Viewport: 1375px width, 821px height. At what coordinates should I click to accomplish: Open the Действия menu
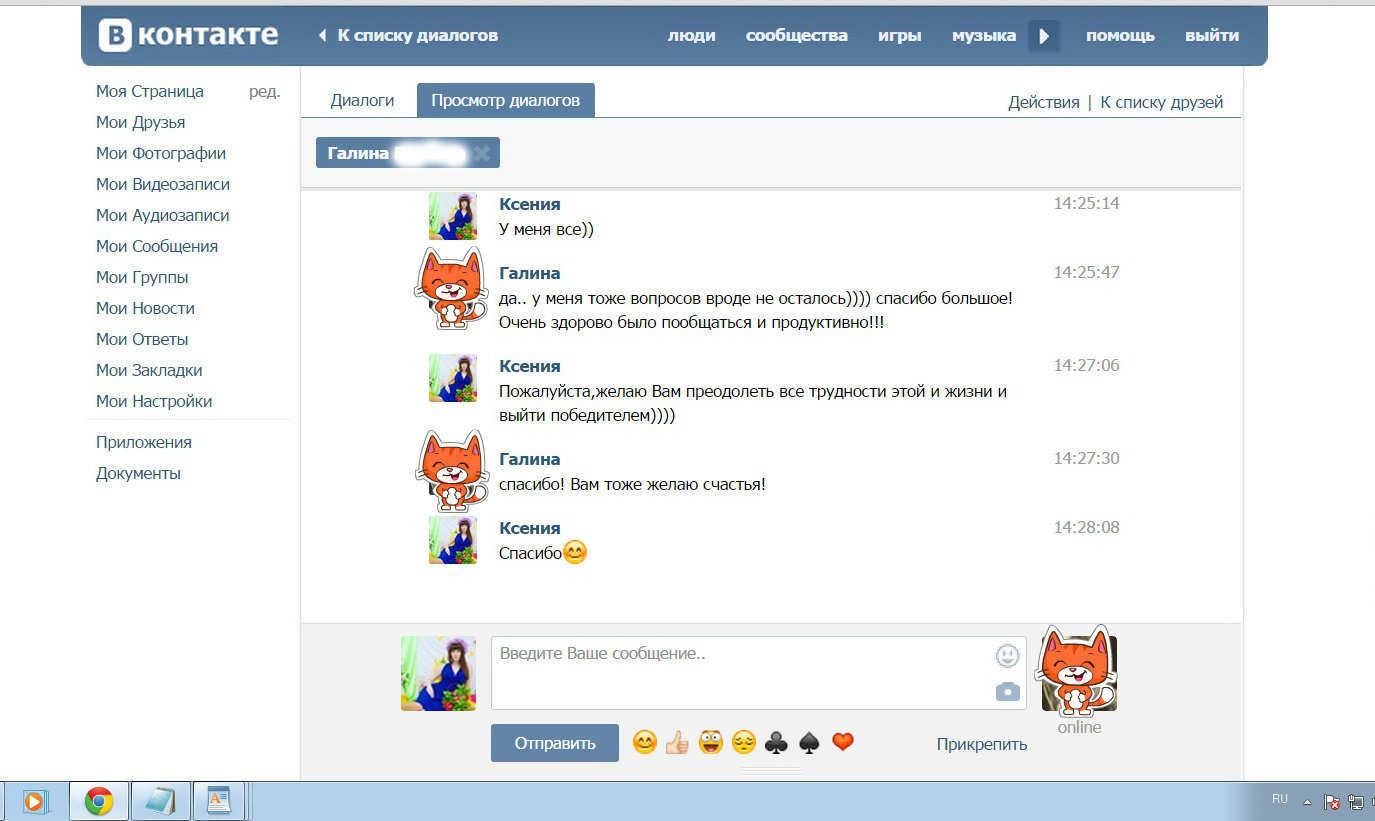(1044, 102)
